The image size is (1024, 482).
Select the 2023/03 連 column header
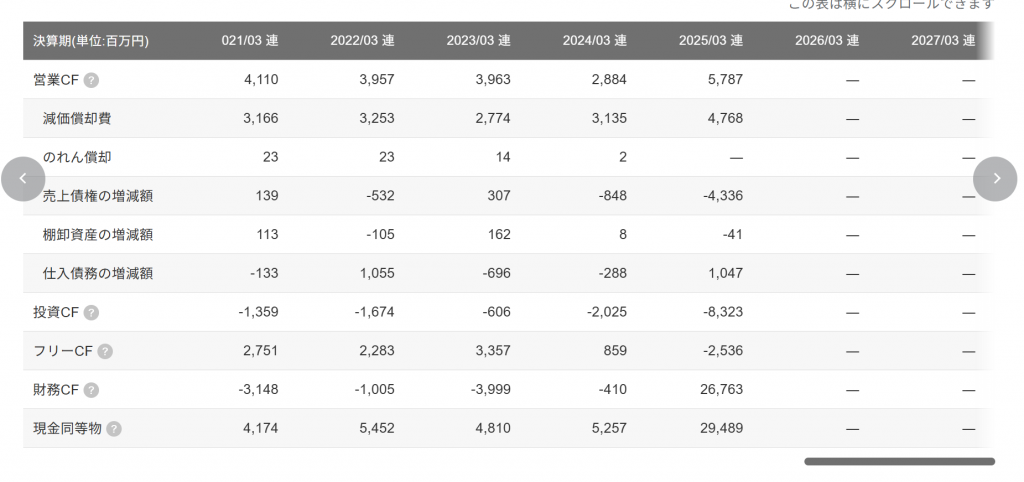478,41
